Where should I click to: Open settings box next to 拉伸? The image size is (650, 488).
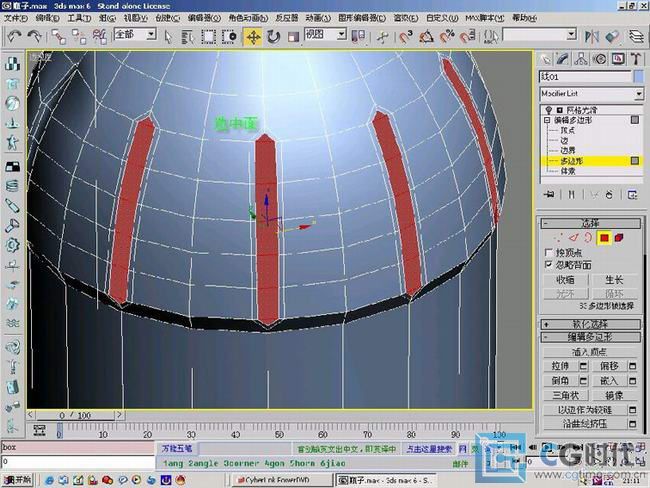[583, 366]
